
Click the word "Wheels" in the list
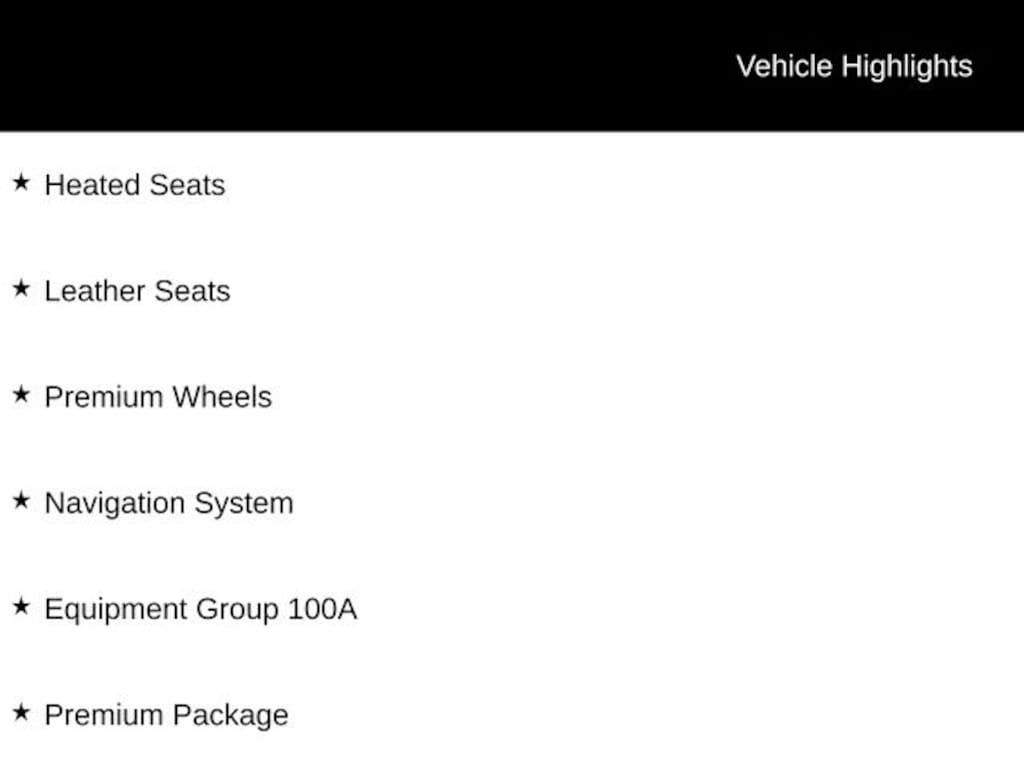click(222, 397)
